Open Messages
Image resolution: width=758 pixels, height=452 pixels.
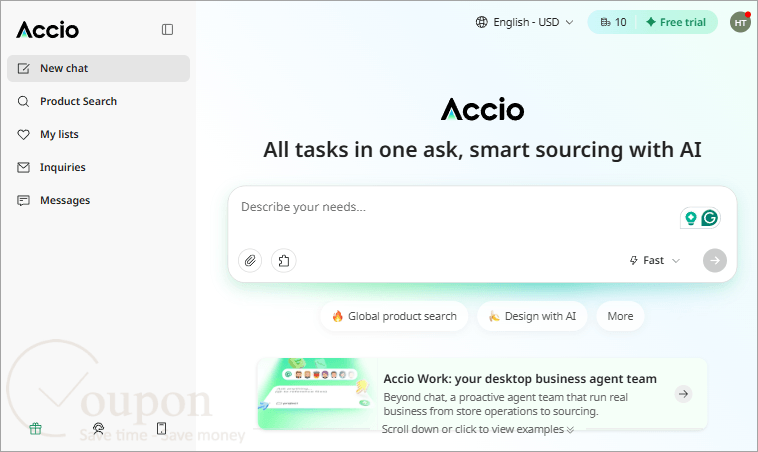98,200
